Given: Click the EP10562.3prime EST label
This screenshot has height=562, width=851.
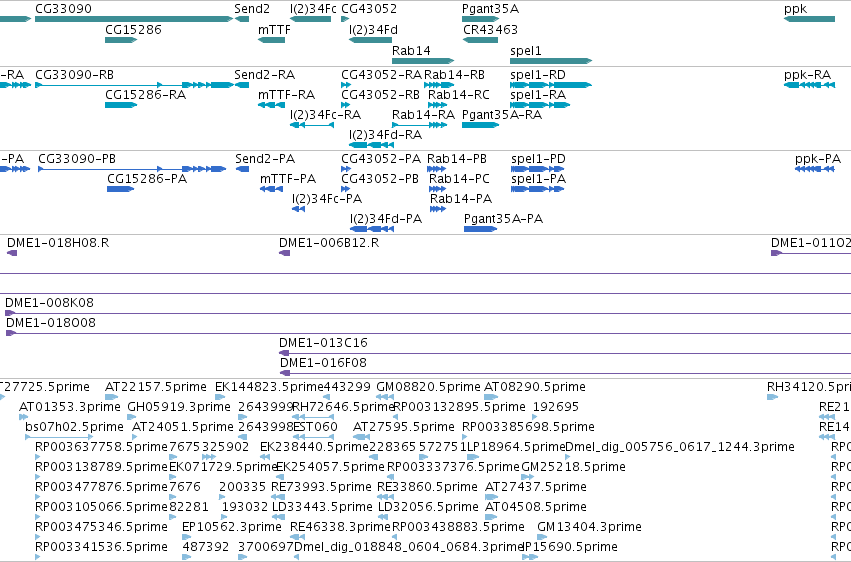Looking at the screenshot, I should (x=232, y=526).
